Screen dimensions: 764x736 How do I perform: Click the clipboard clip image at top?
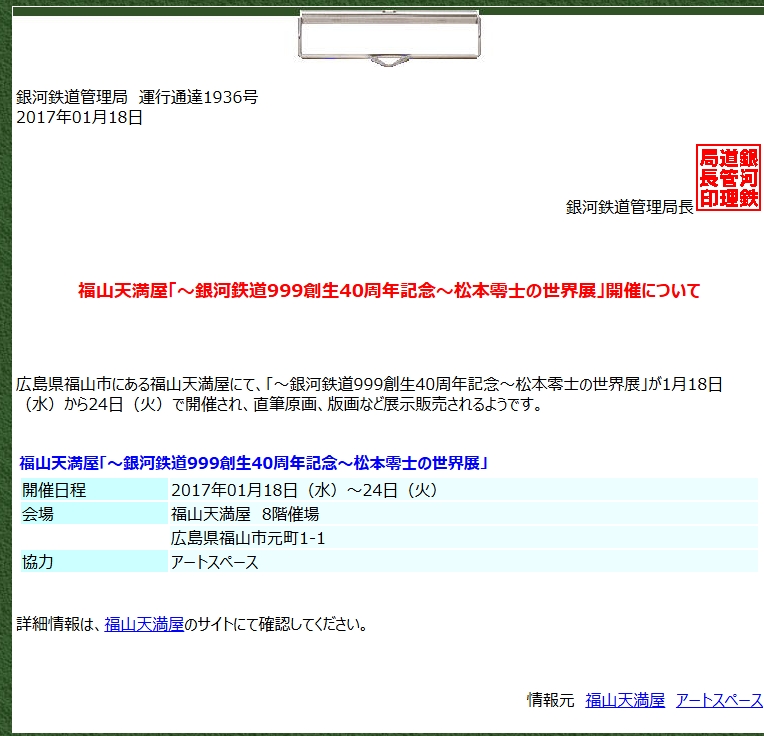coord(389,38)
